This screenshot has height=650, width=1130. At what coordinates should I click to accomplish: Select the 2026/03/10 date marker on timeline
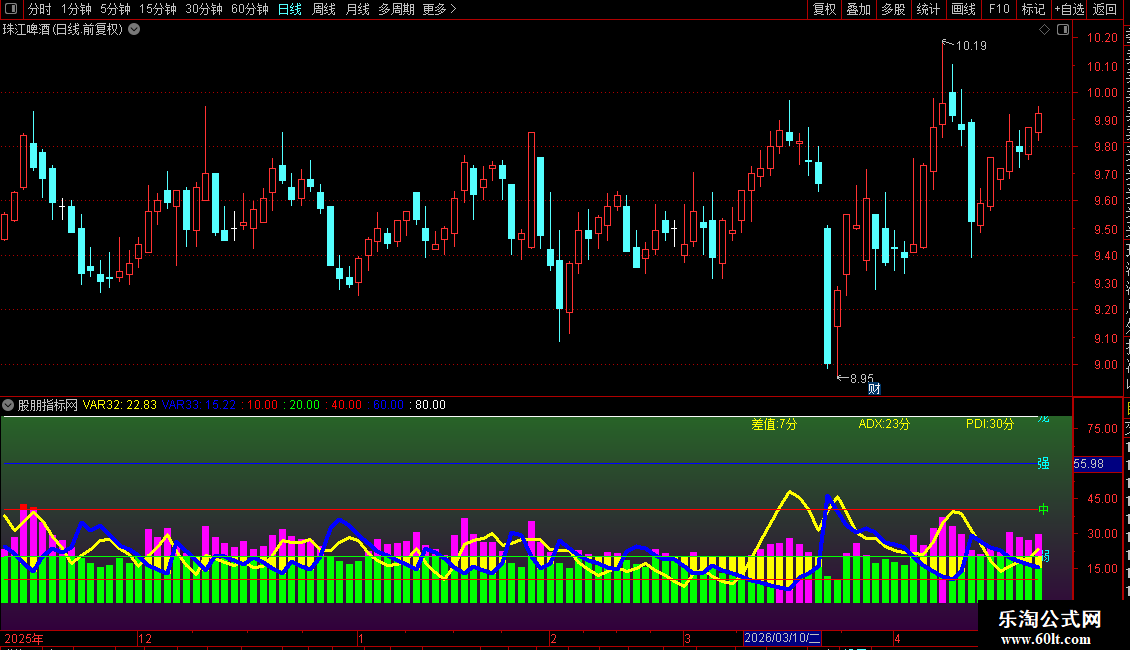[x=782, y=638]
